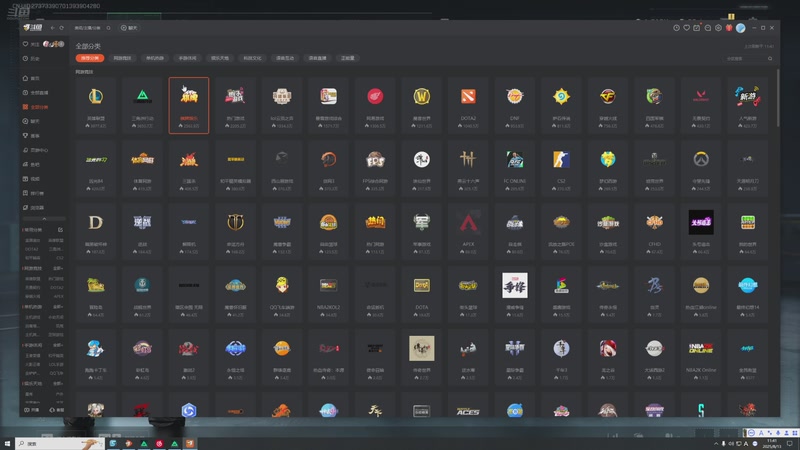The width and height of the screenshot is (800, 450).
Task: Select the 网游竞技 filter tab
Action: click(122, 58)
